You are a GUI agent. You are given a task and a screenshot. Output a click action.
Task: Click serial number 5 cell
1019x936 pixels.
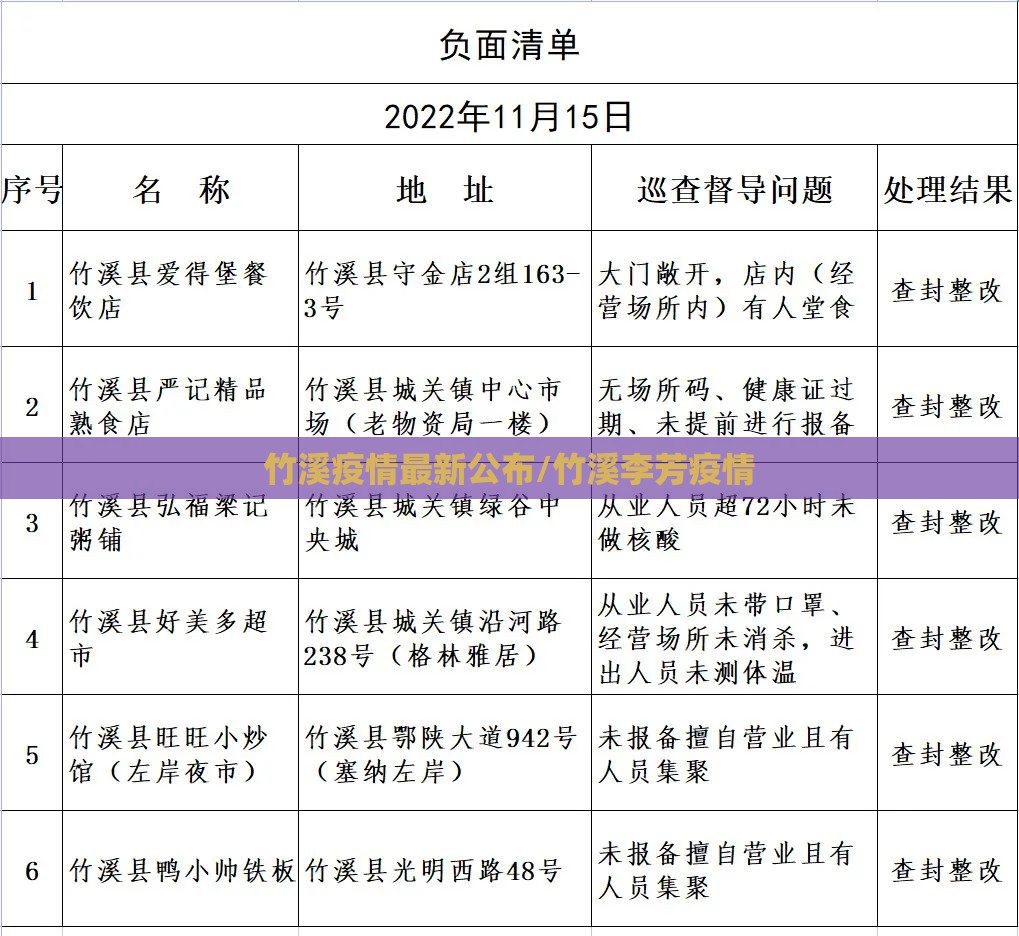pos(32,753)
